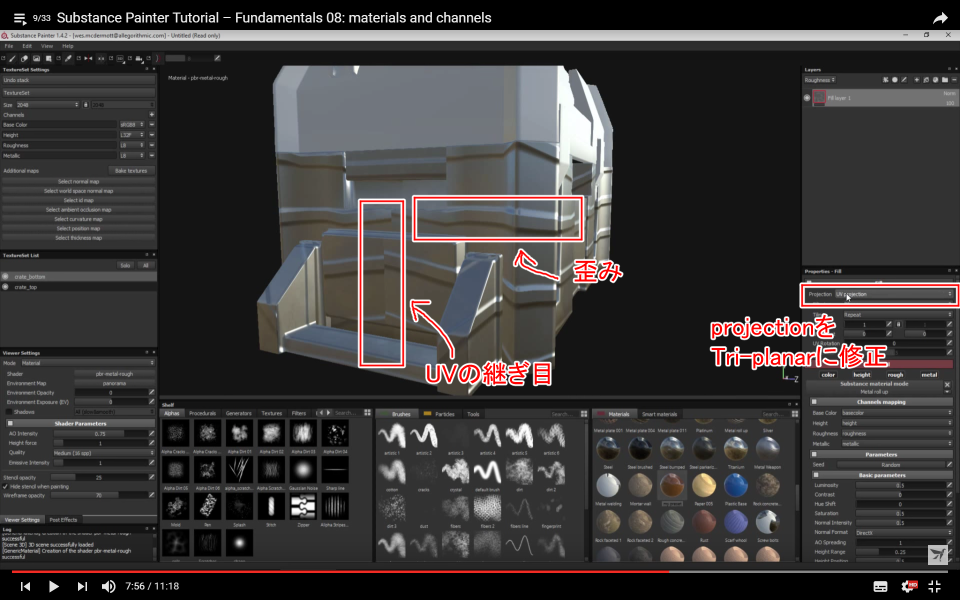Open the Help menu
960x600 pixels.
[67, 46]
